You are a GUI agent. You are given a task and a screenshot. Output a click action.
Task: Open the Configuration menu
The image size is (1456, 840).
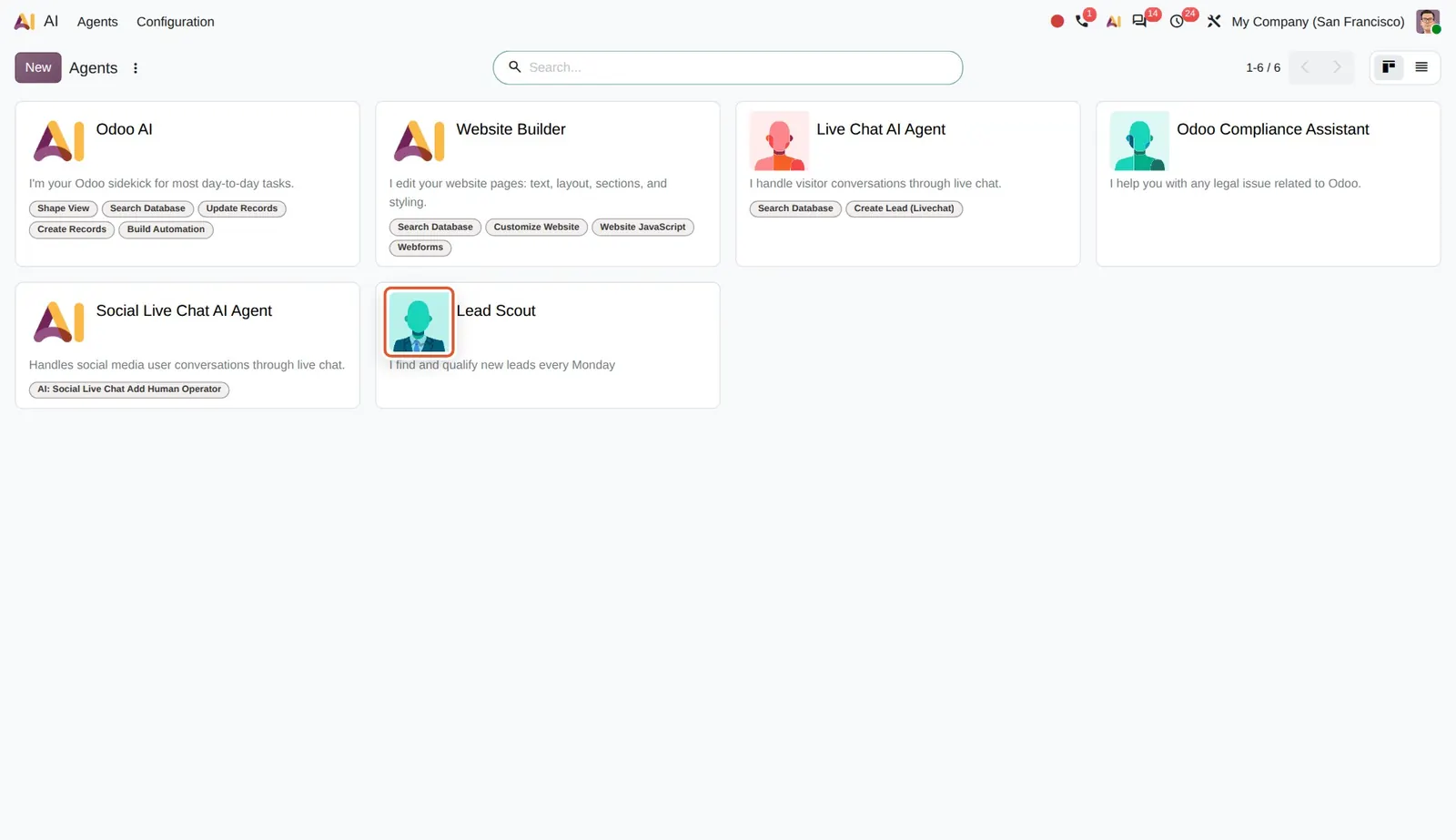click(x=176, y=22)
